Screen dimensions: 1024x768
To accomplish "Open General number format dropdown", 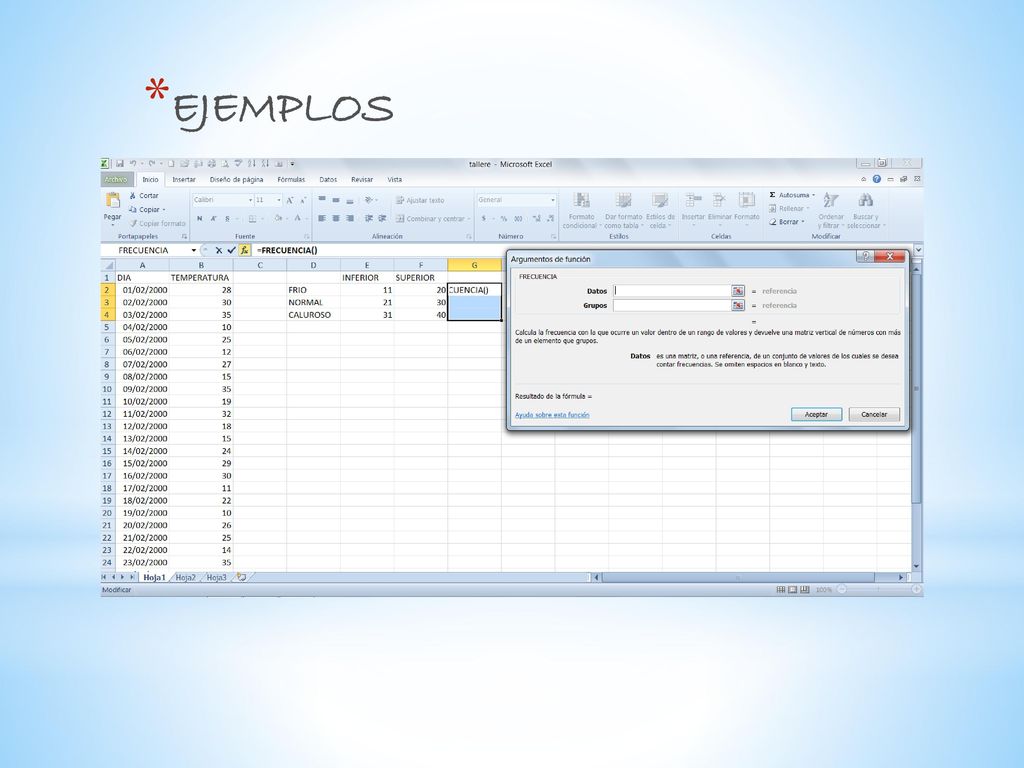I will 552,200.
